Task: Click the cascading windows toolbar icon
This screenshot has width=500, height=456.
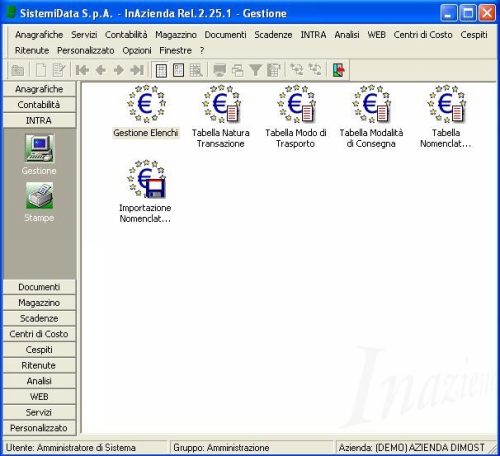Action: click(x=237, y=70)
